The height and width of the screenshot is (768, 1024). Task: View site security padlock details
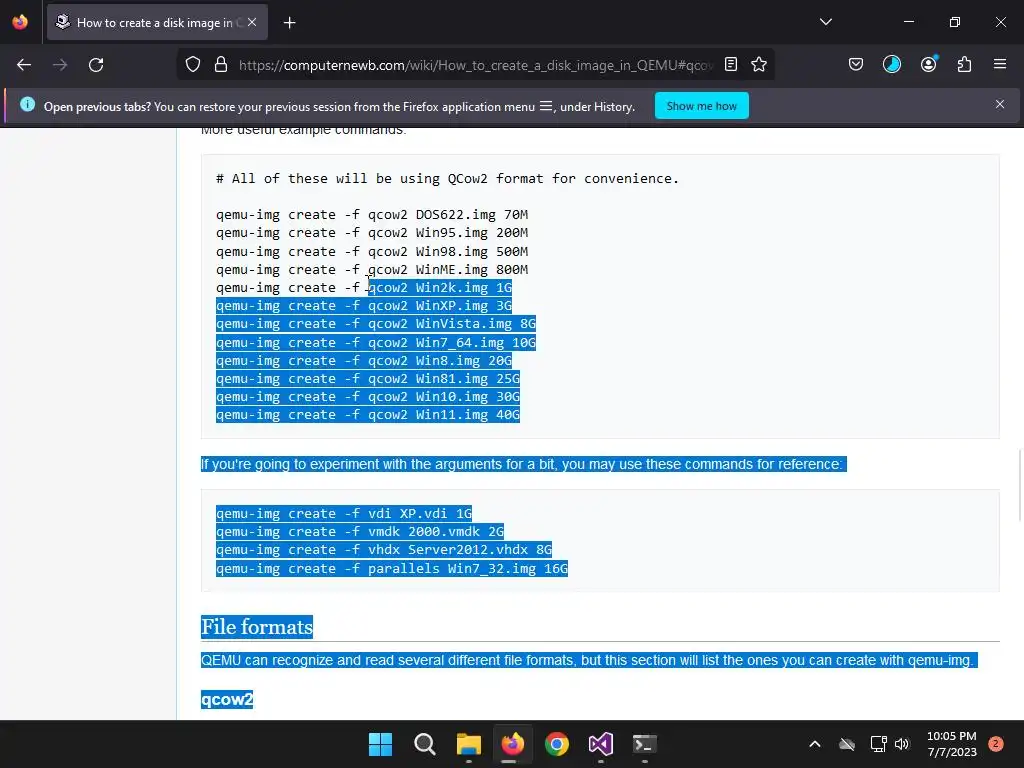point(221,65)
